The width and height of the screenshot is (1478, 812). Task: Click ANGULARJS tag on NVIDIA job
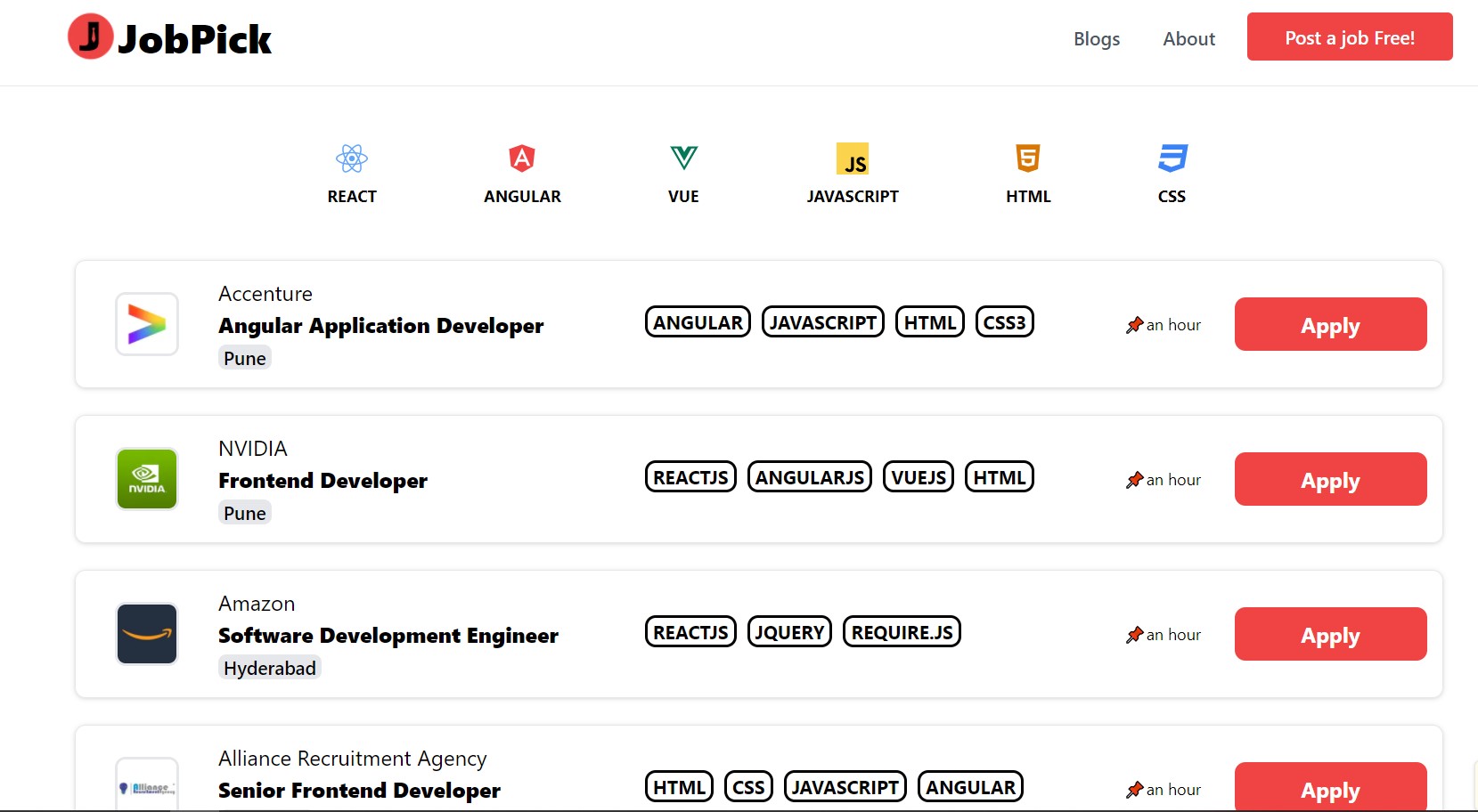(x=810, y=477)
